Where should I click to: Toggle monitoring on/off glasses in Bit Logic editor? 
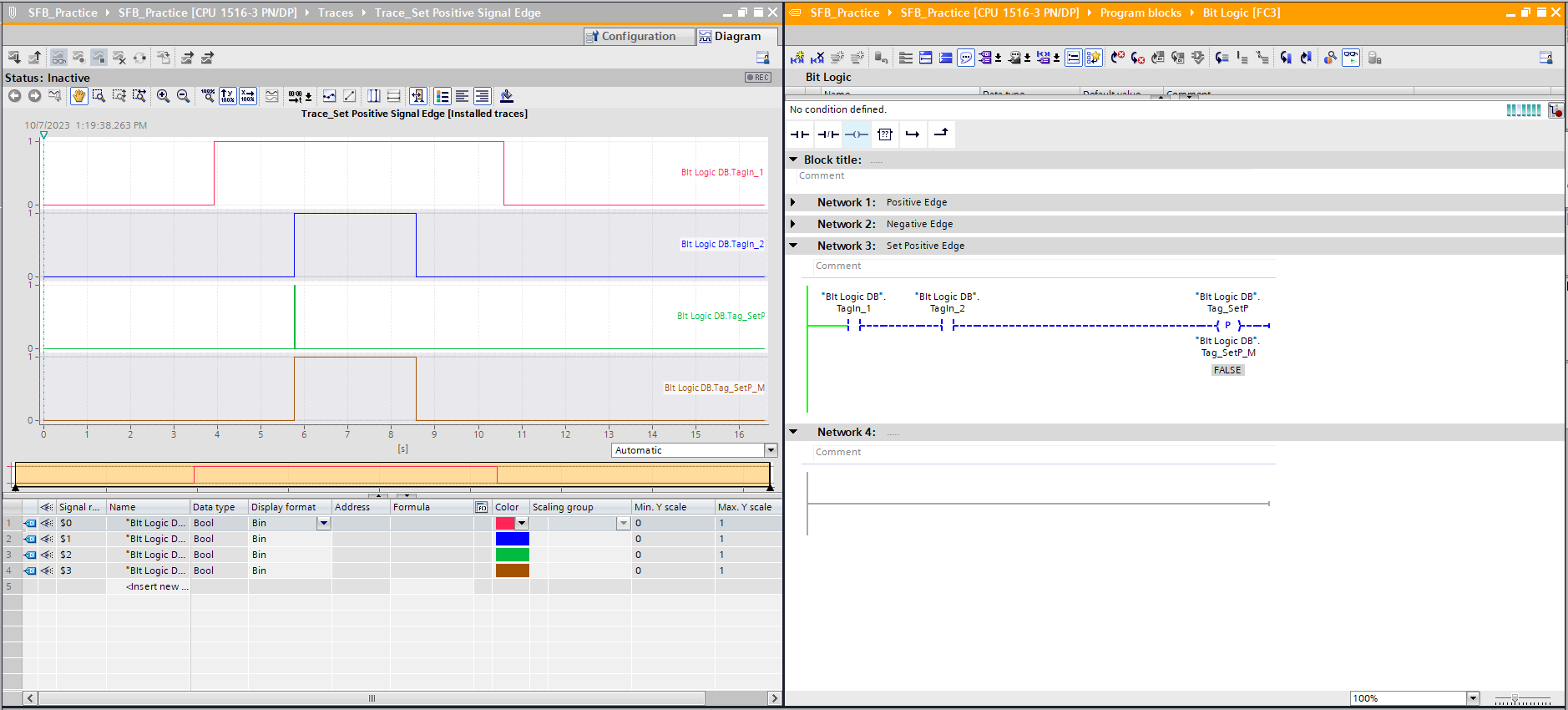(x=1351, y=58)
